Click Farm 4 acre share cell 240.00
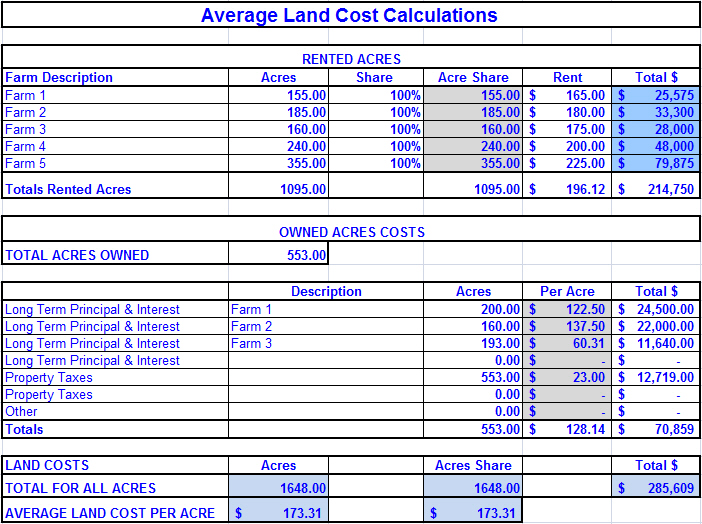The height and width of the screenshot is (524, 702). pos(473,146)
